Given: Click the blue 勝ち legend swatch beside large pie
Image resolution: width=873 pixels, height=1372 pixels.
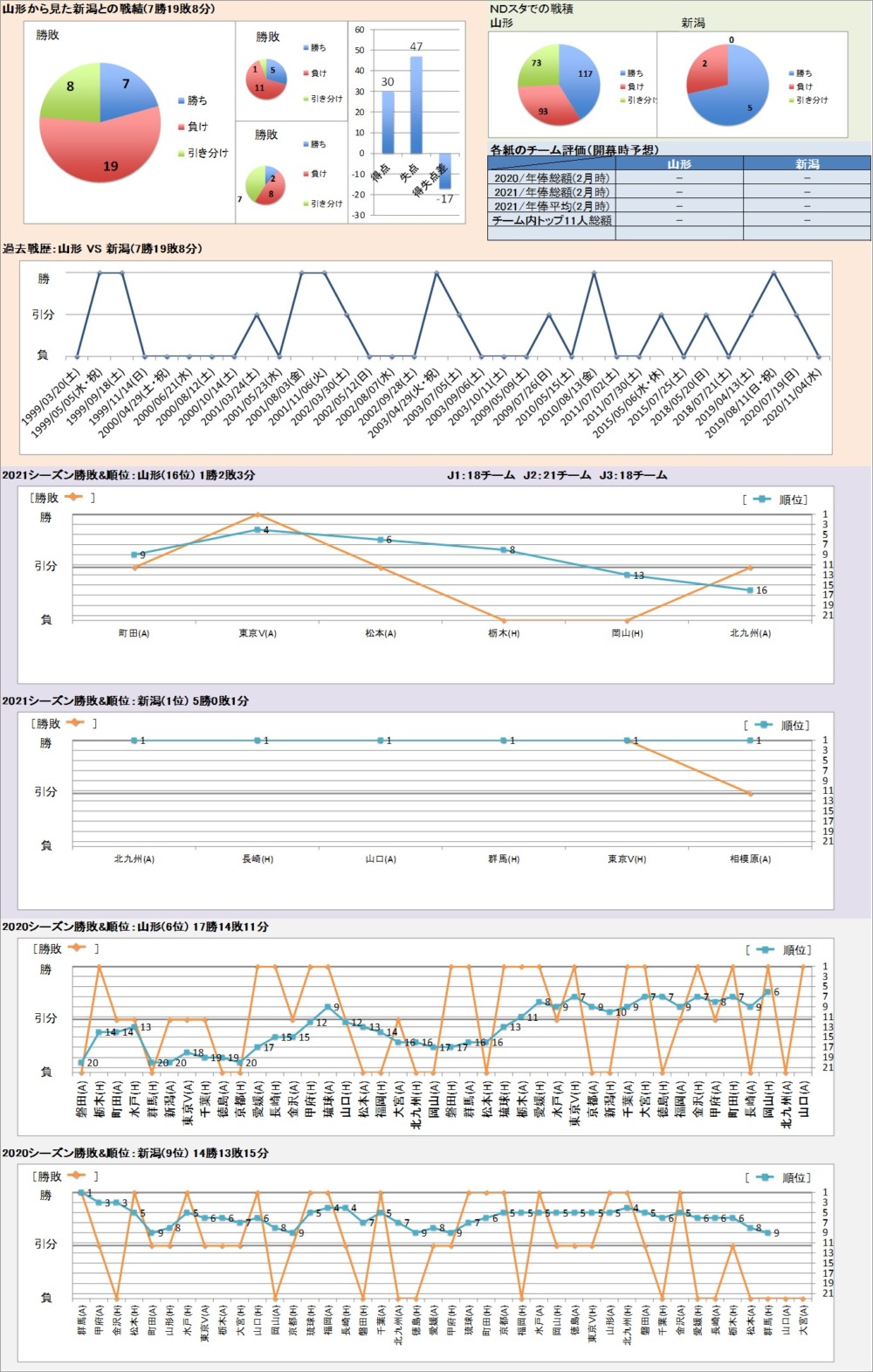Looking at the screenshot, I should click(182, 100).
